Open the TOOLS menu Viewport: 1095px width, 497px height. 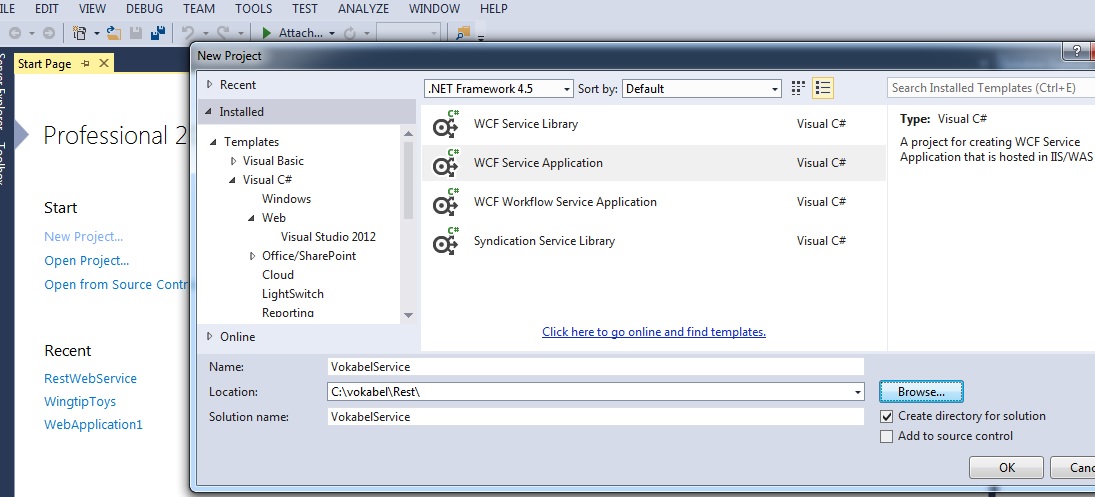(x=253, y=9)
